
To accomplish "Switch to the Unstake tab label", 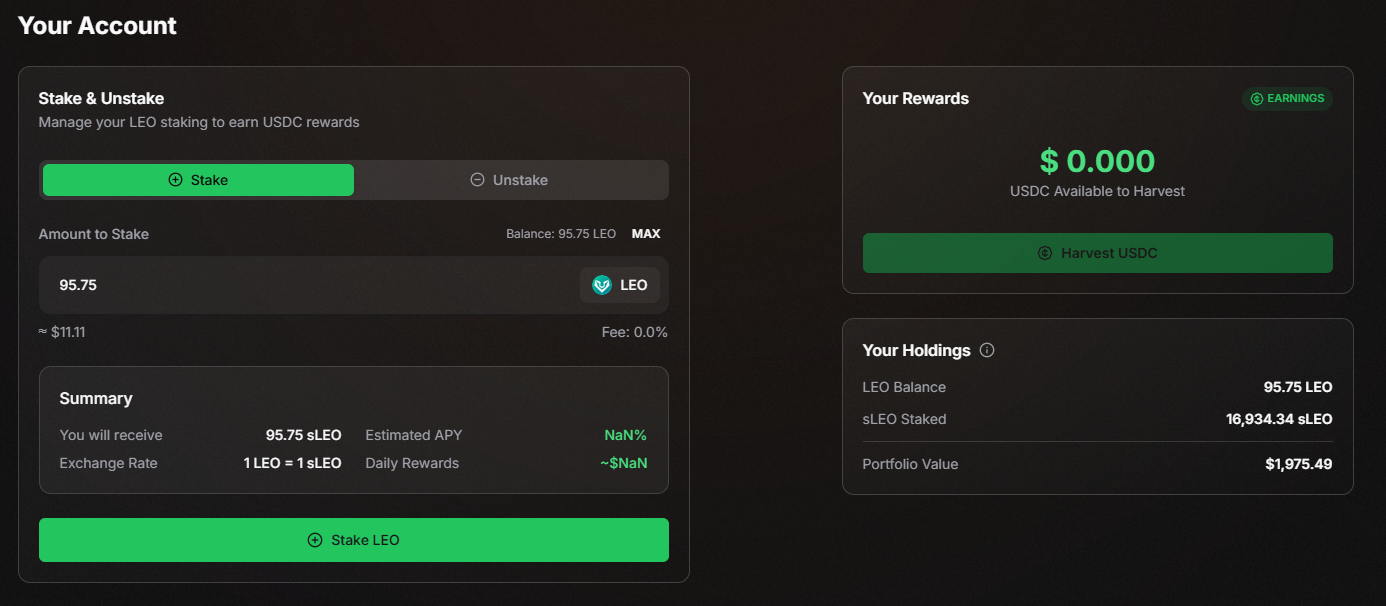I will [x=520, y=180].
